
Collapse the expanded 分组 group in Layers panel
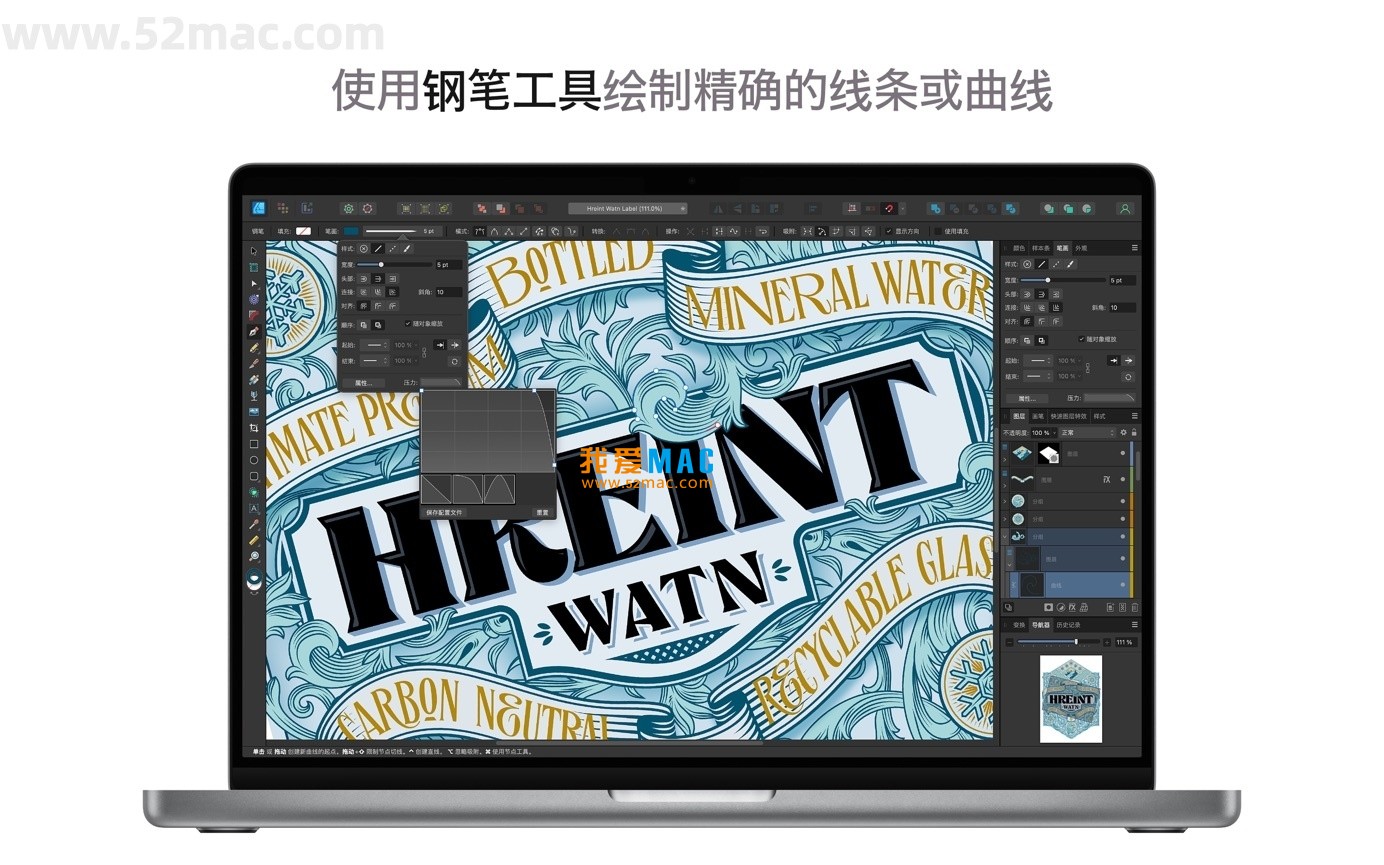coord(1004,536)
